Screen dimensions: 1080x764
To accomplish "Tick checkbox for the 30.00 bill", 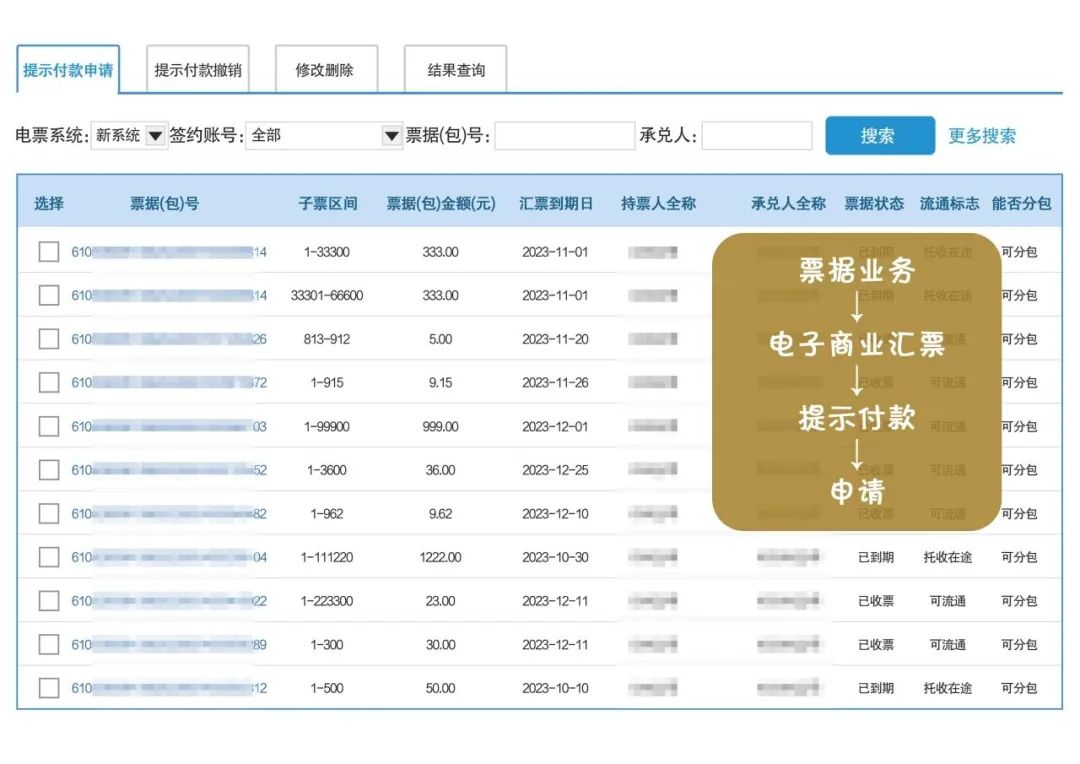I will click(x=49, y=644).
